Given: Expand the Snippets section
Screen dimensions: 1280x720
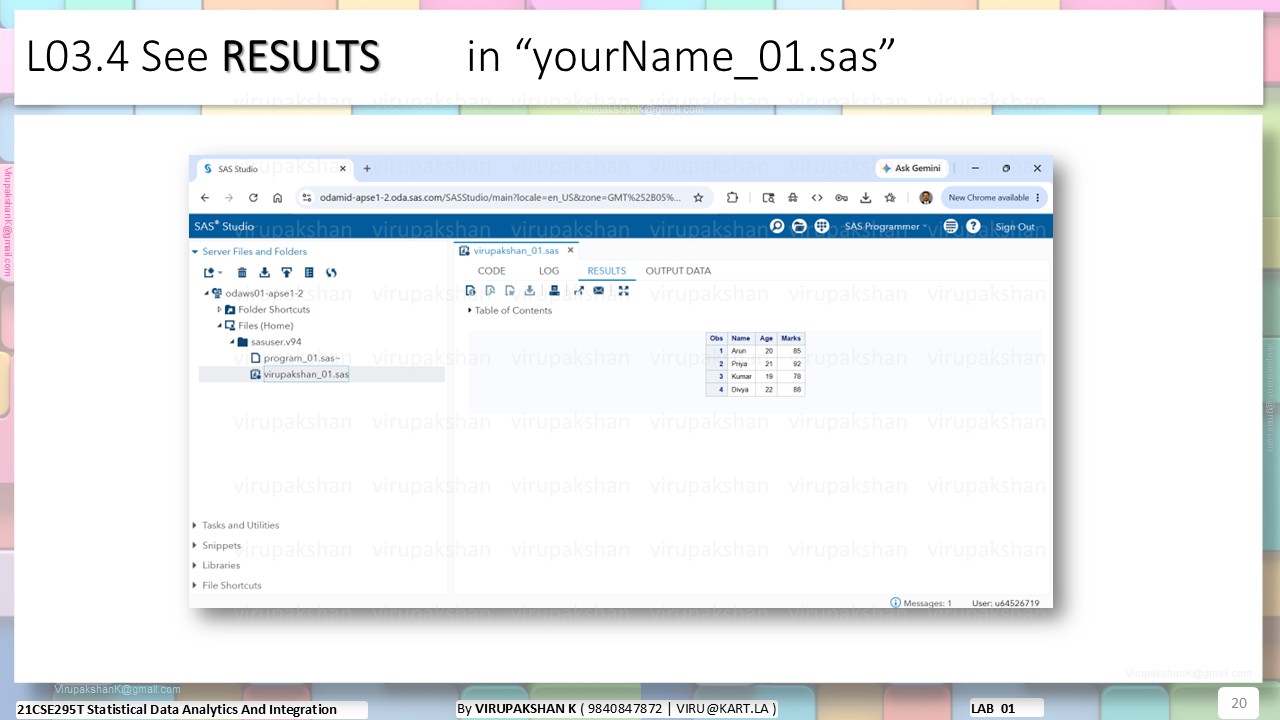Looking at the screenshot, I should [195, 545].
